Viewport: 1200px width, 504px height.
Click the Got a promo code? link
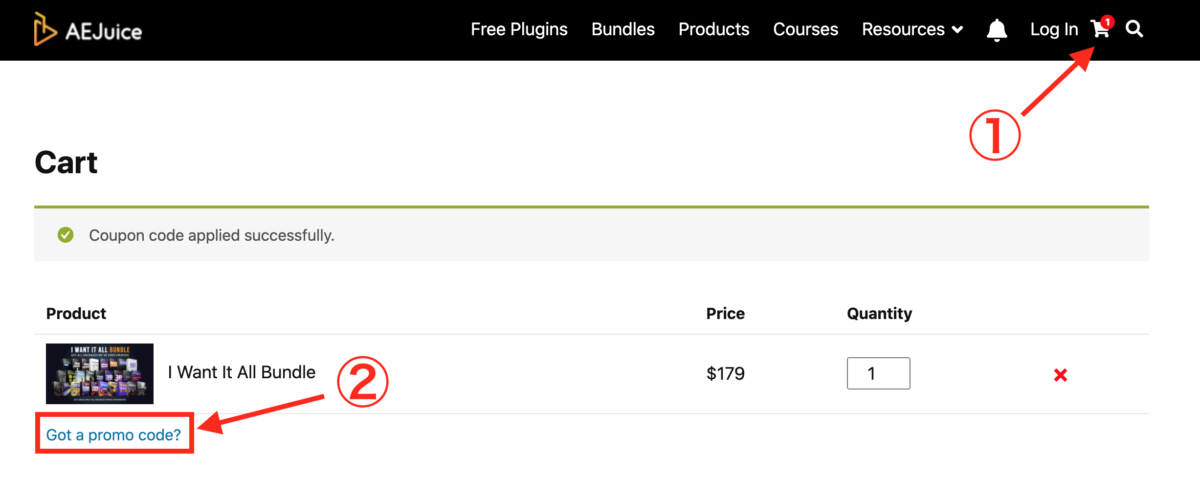point(114,435)
